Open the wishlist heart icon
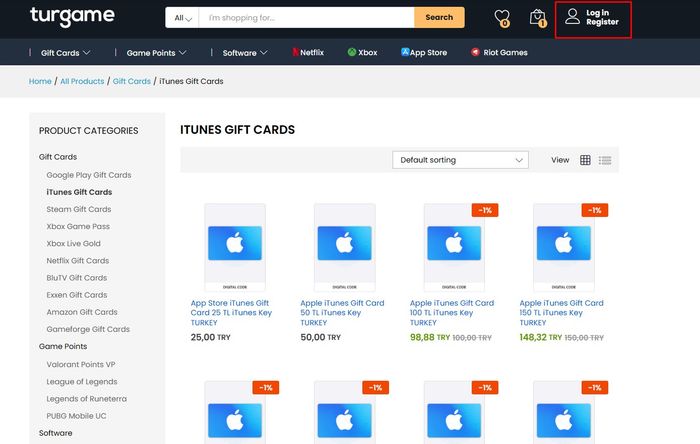 click(x=502, y=18)
